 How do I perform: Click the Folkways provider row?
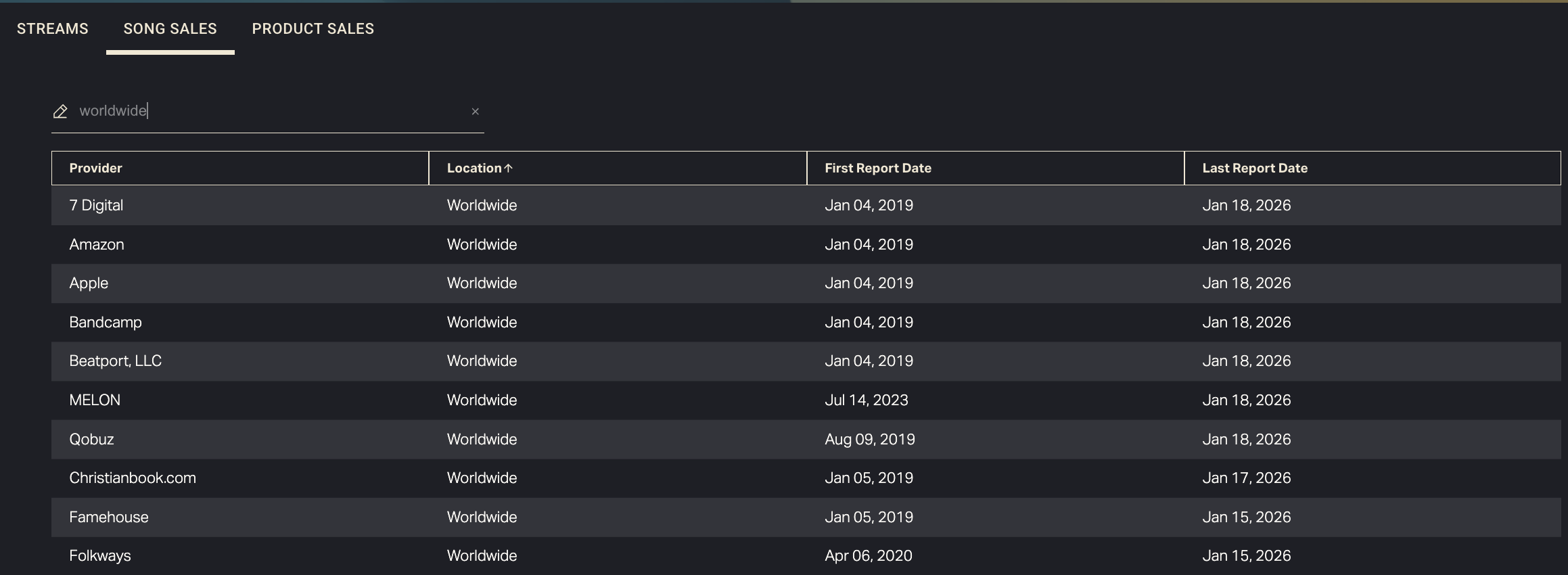coord(100,556)
